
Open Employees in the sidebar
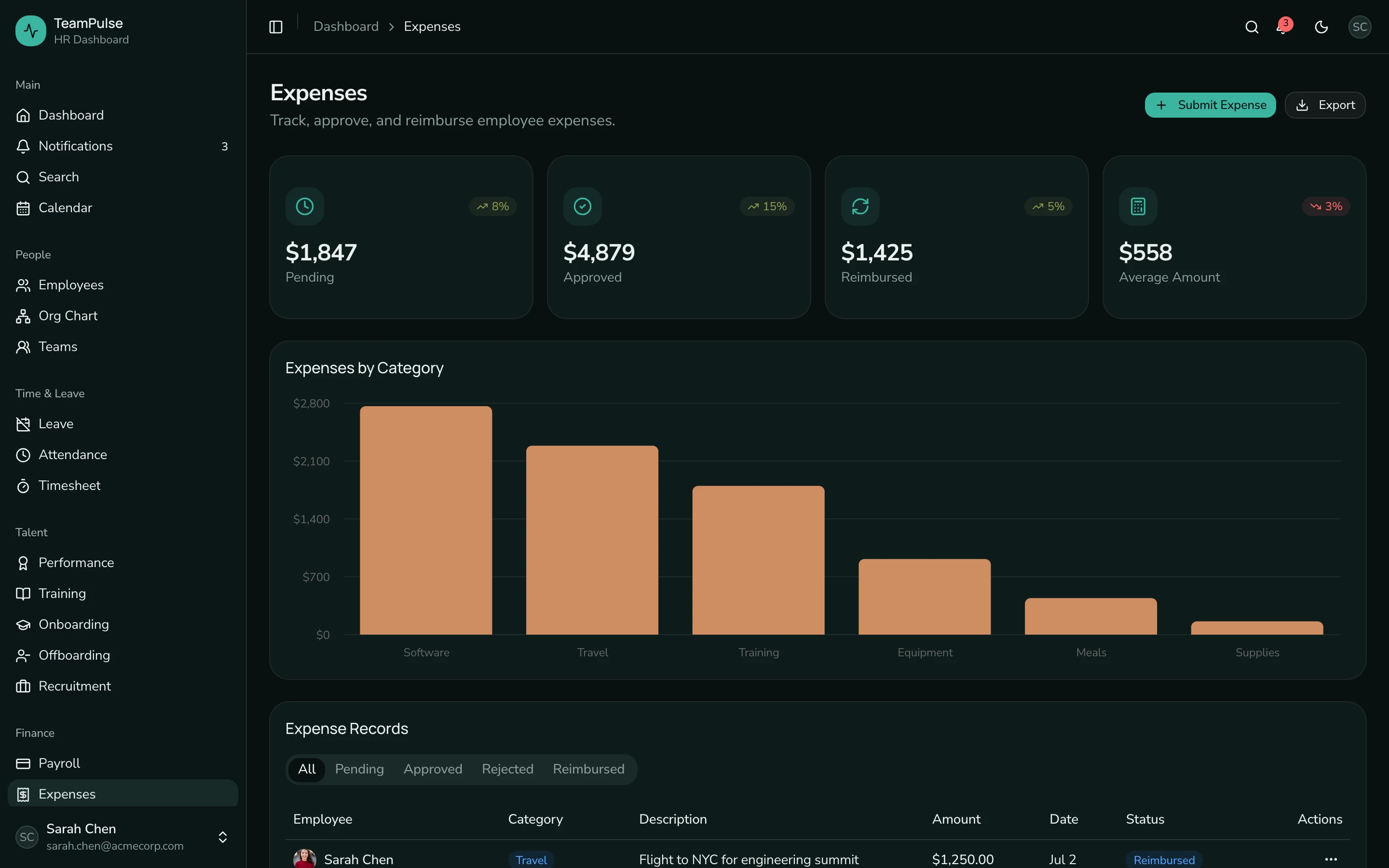[123, 285]
